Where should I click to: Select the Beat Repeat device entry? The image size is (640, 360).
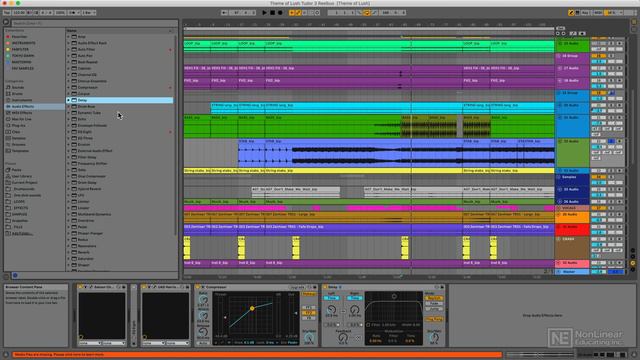tap(87, 62)
